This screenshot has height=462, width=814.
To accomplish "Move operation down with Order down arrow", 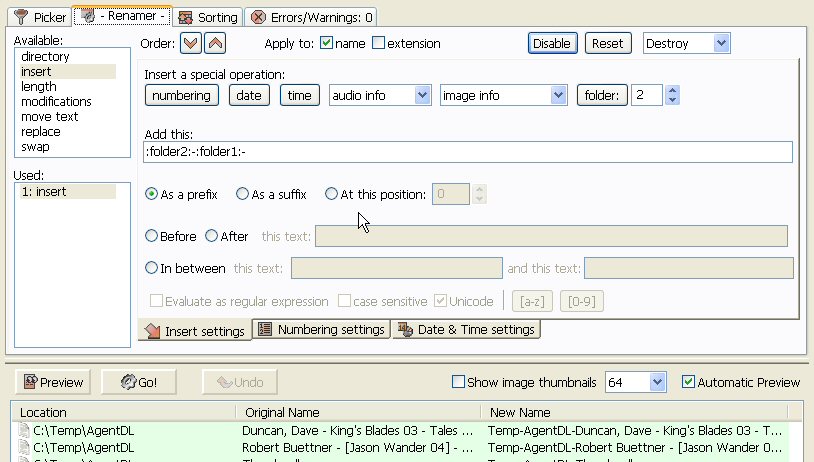I will (191, 44).
